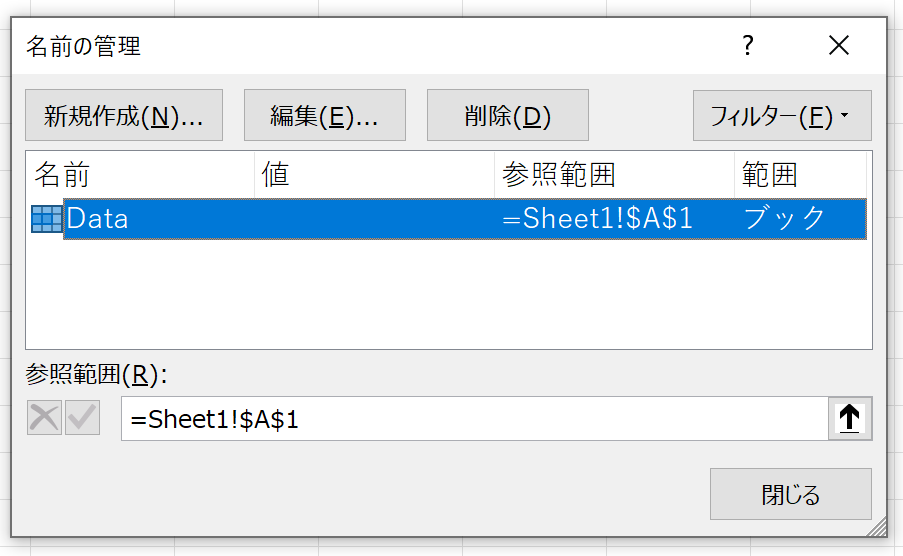Click the =Sheet1!$A$1 cell in the Data row
The height and width of the screenshot is (556, 903).
click(x=597, y=219)
